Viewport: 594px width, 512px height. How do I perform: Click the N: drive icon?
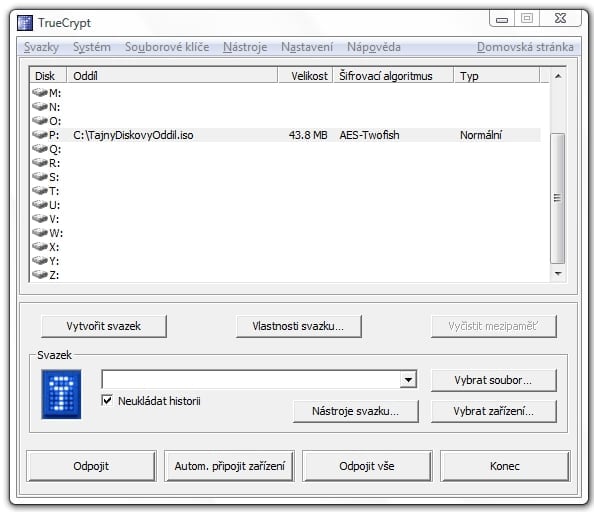click(39, 106)
